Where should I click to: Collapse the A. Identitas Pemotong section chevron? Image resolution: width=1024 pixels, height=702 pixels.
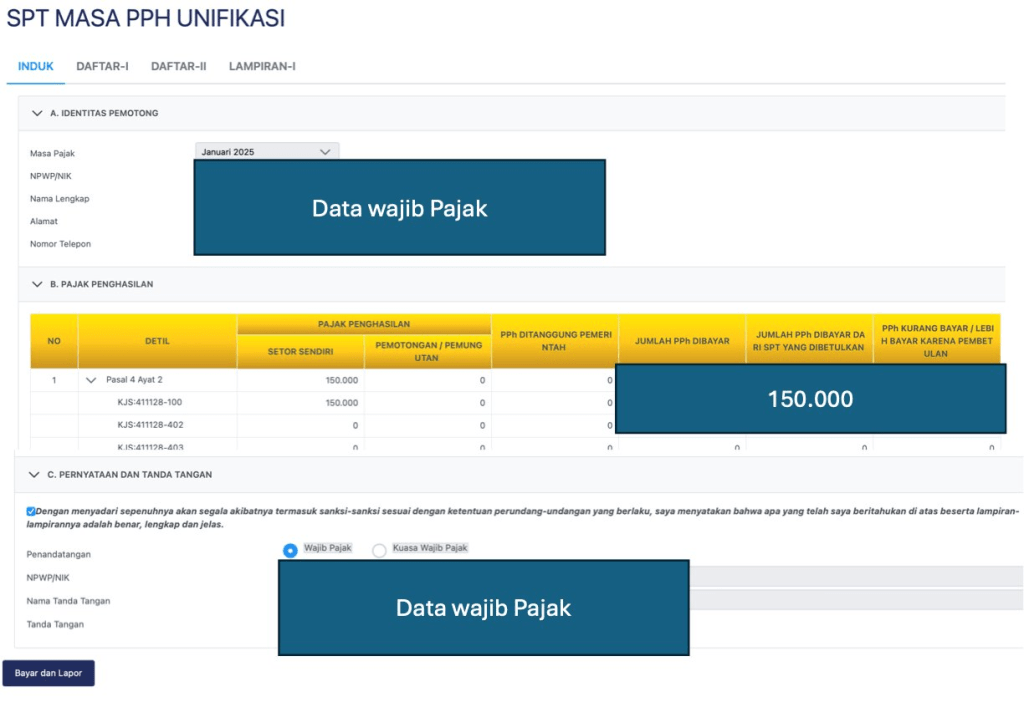[38, 113]
